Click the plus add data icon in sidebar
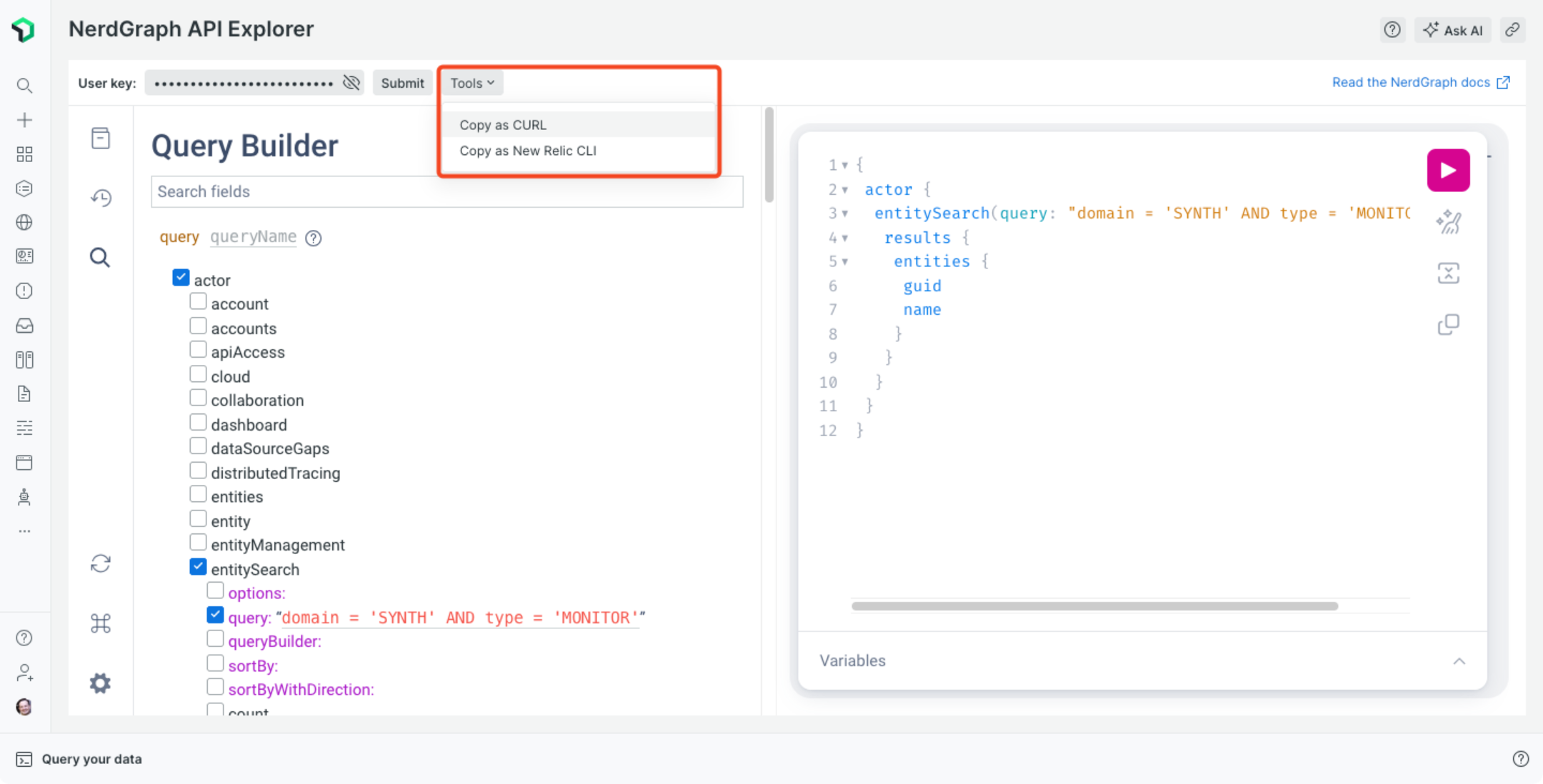 [x=24, y=120]
